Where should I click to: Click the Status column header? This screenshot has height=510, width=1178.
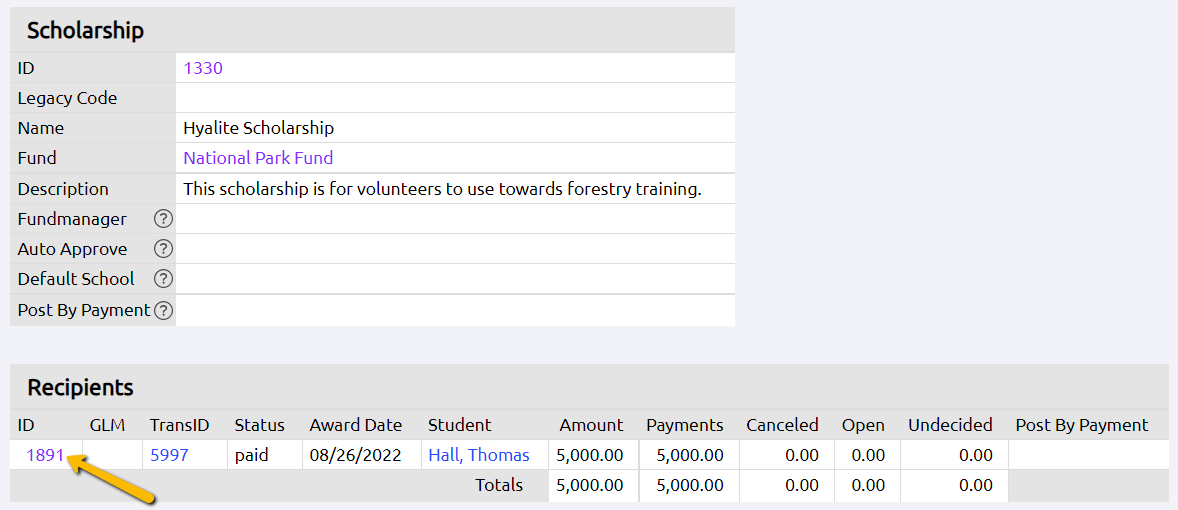click(x=259, y=425)
